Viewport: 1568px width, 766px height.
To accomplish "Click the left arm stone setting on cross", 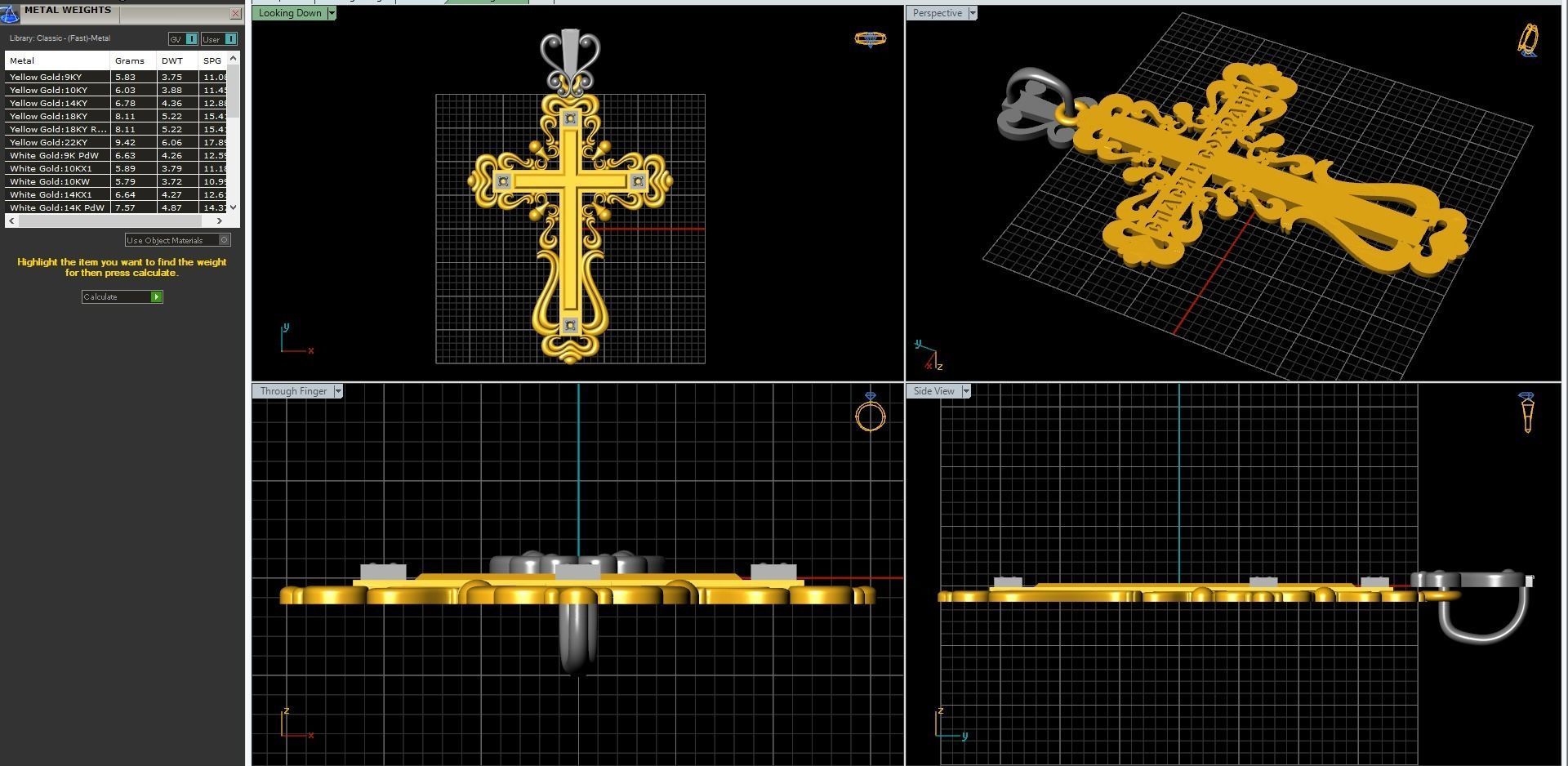I will (503, 181).
